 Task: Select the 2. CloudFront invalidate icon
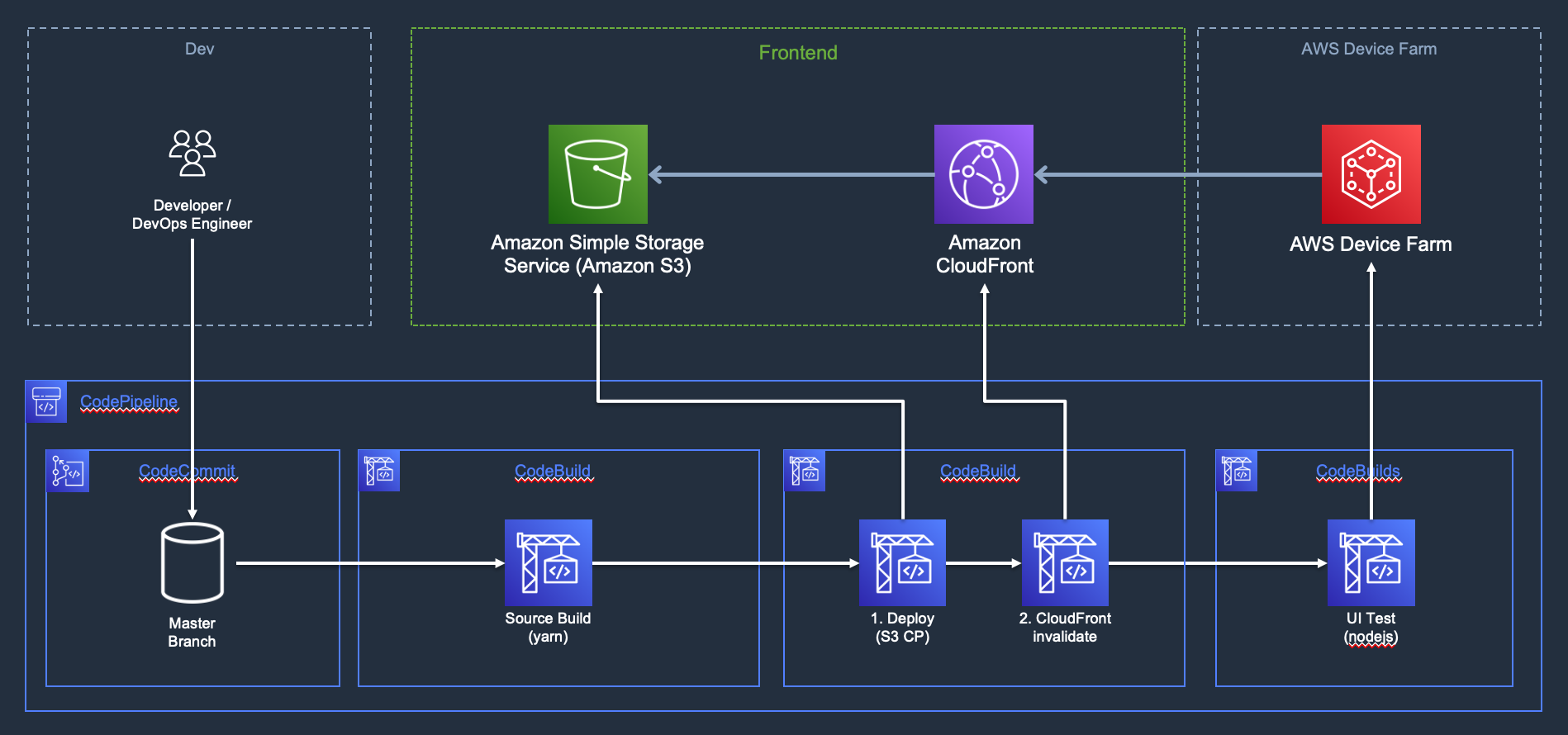(x=1065, y=562)
